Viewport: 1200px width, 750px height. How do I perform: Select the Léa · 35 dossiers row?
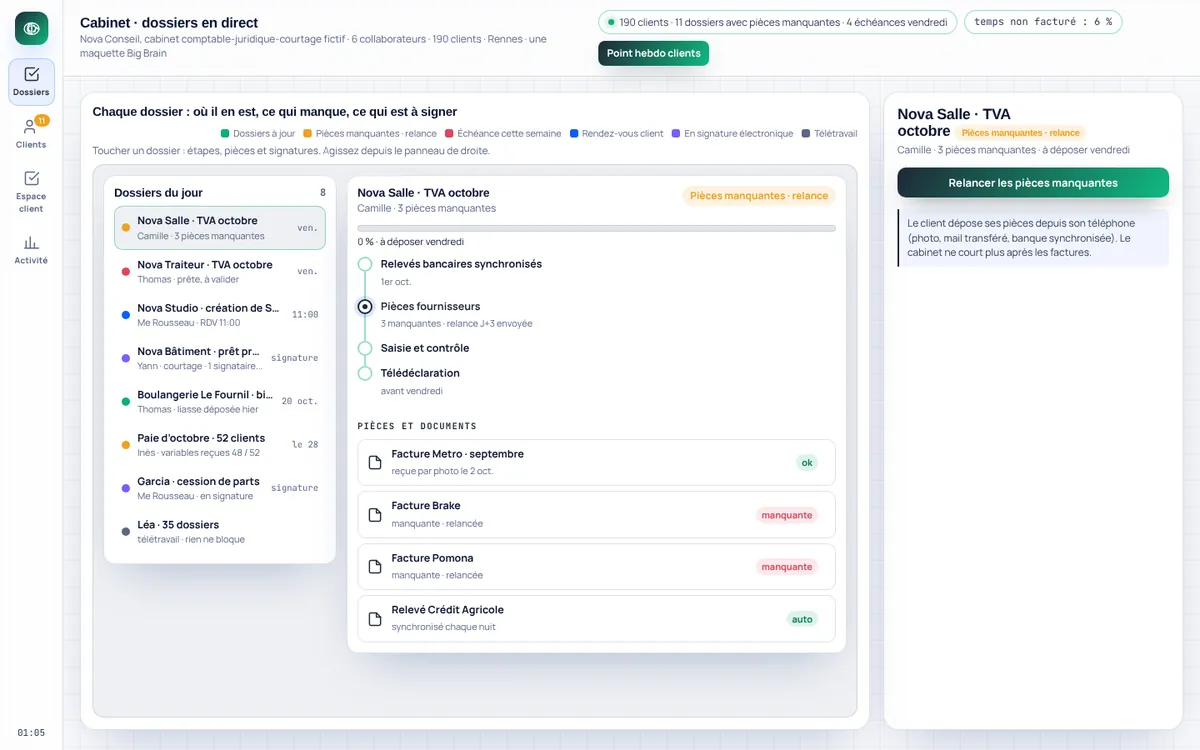point(220,531)
